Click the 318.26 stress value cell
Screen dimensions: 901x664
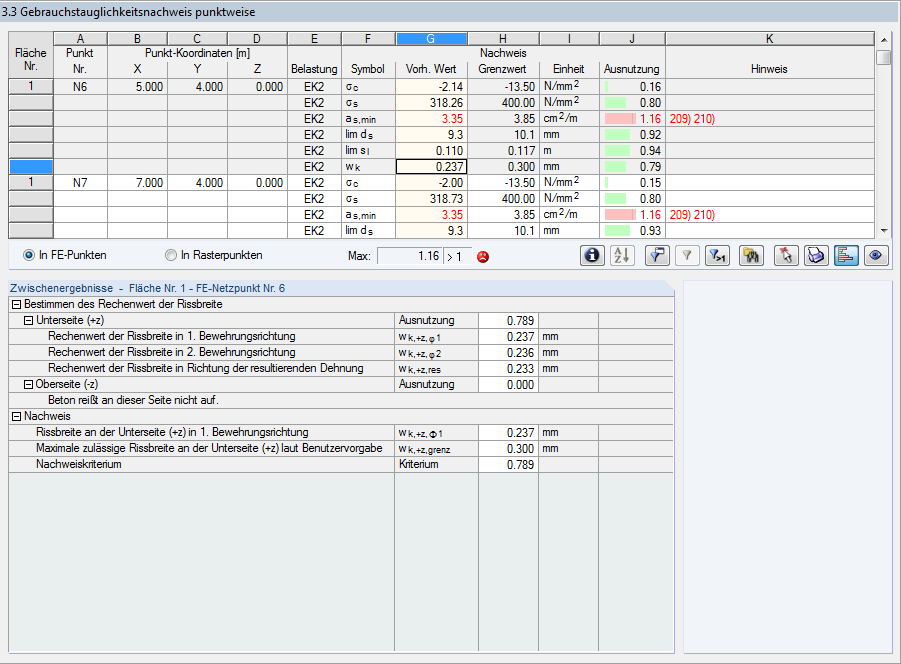[x=431, y=103]
